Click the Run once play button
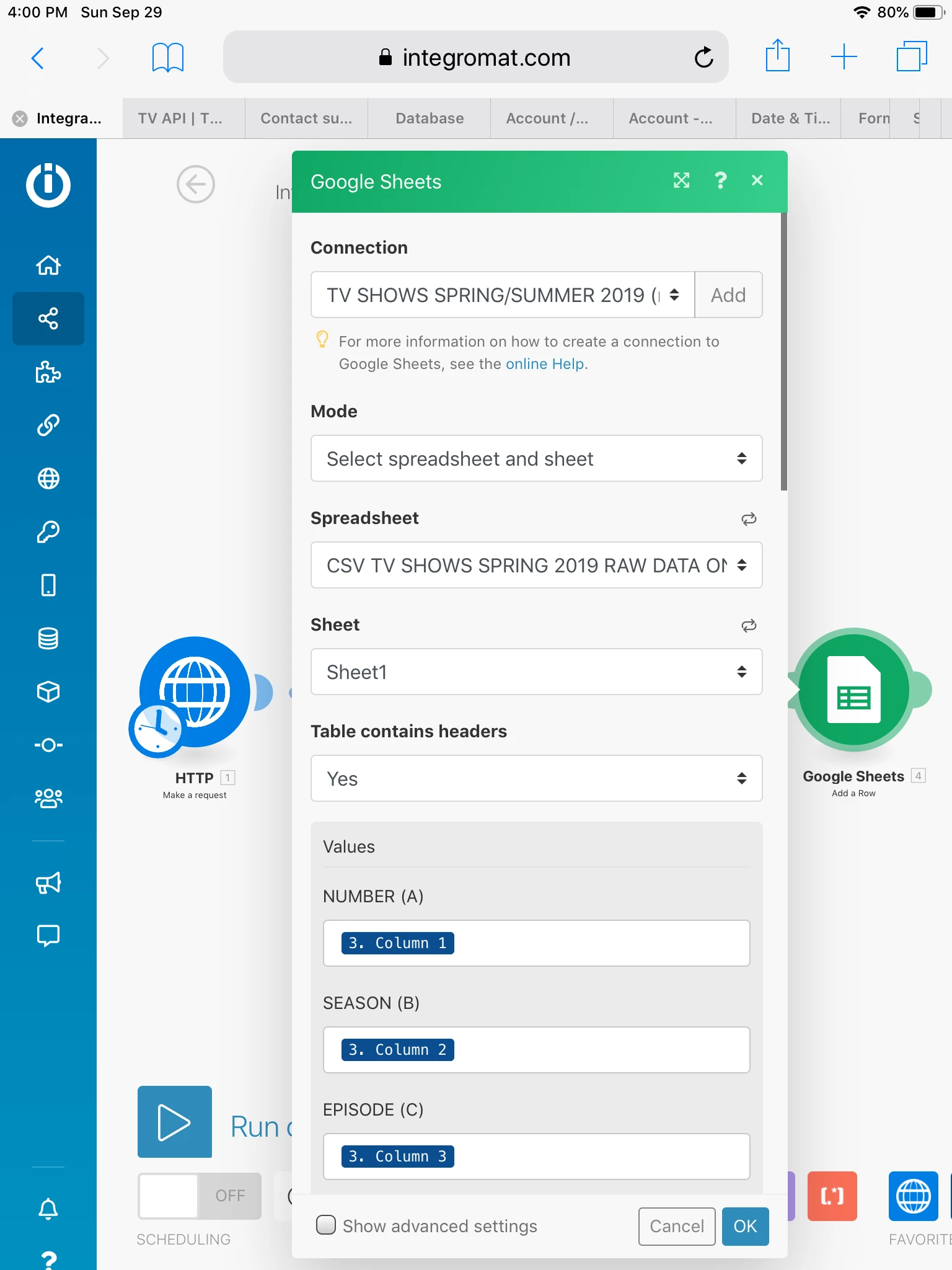Screen dimensions: 952x1270 pos(175,1122)
